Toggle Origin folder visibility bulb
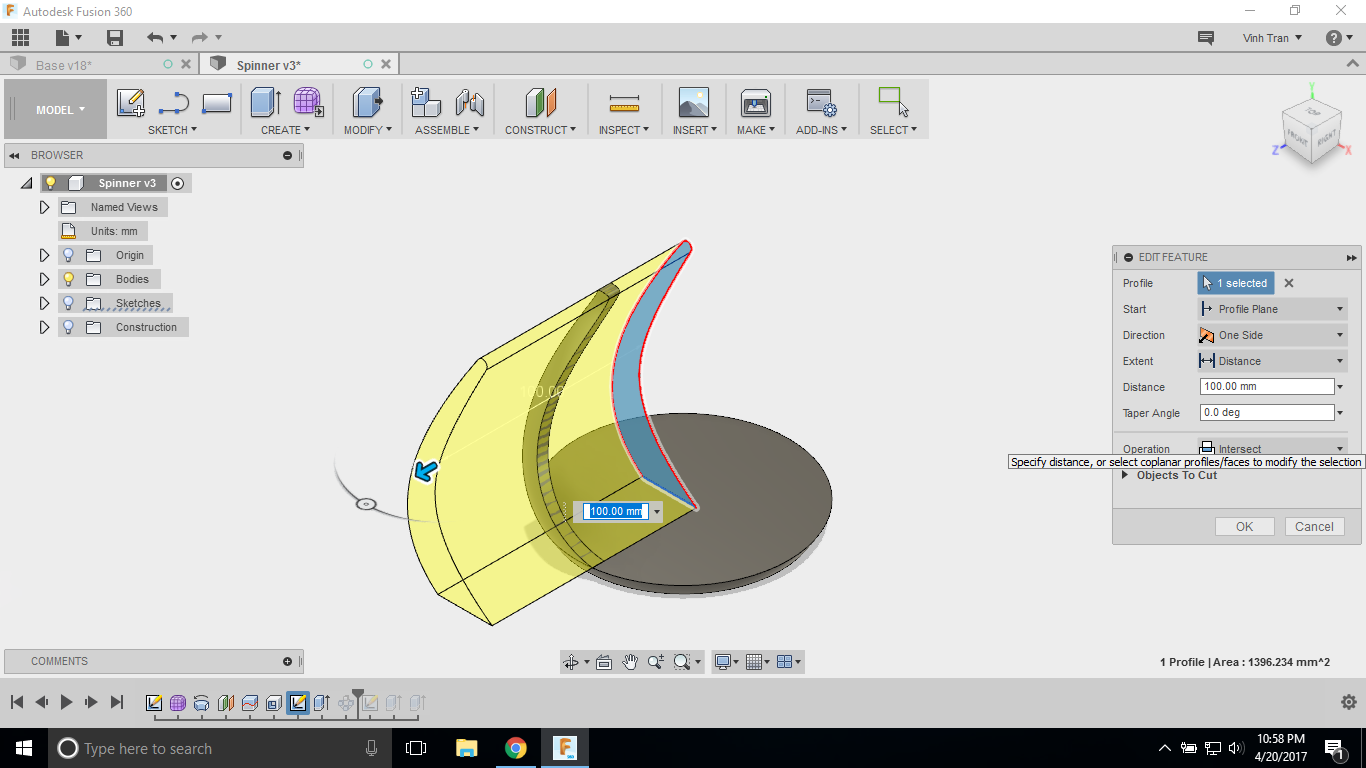This screenshot has width=1366, height=768. [x=69, y=255]
